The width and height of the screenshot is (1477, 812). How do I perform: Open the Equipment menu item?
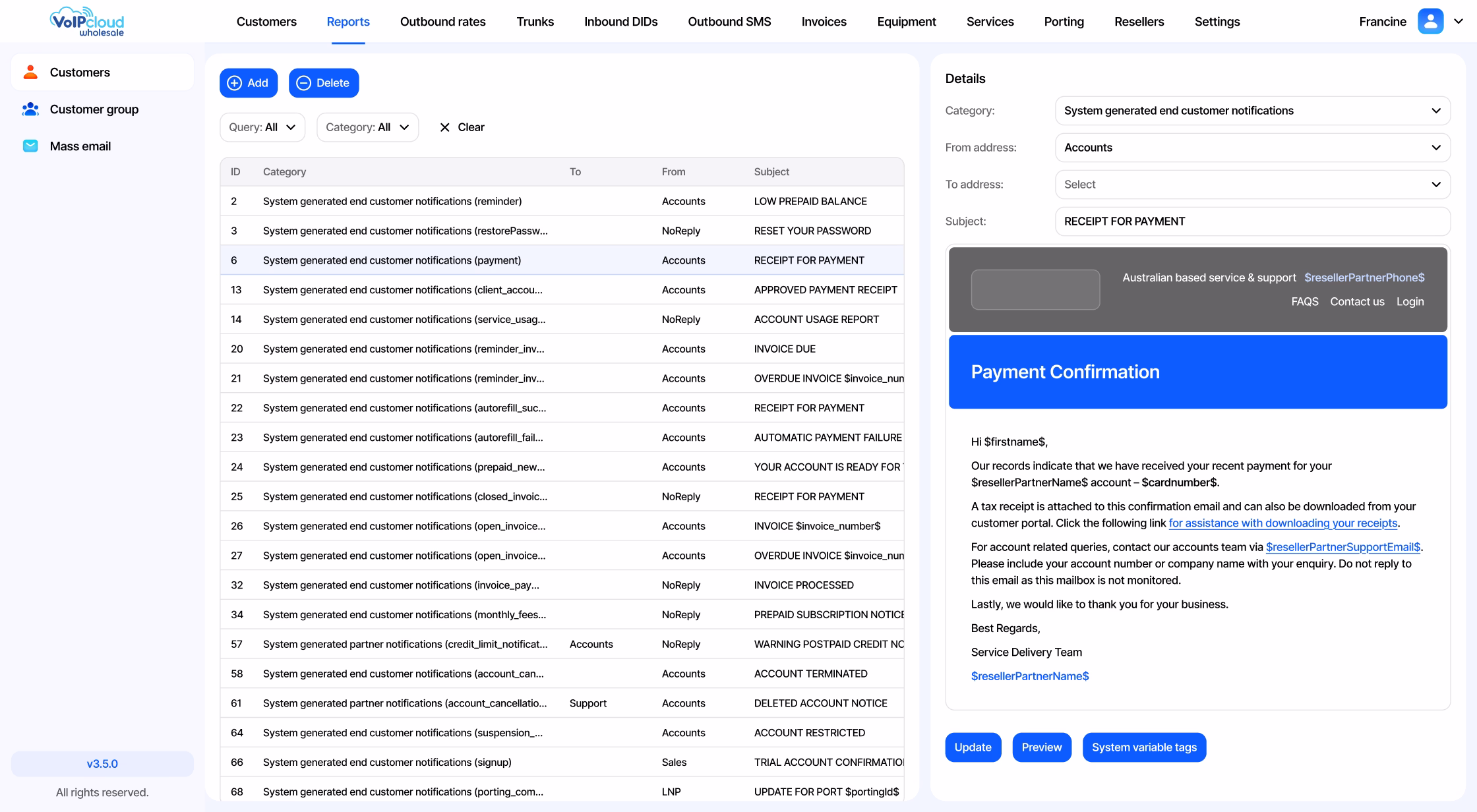907,22
